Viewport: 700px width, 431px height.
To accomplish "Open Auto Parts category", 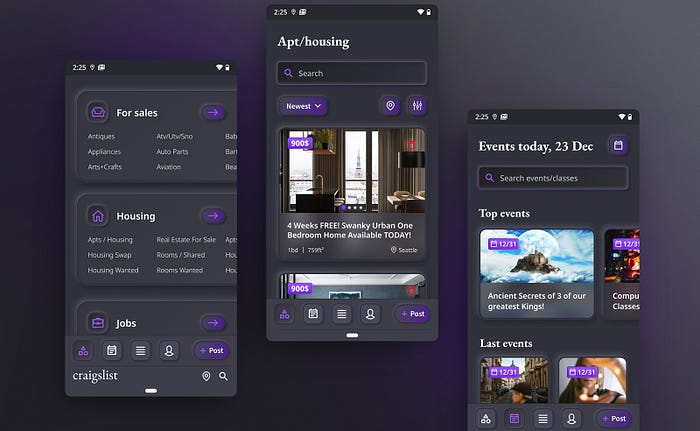I will pyautogui.click(x=172, y=151).
